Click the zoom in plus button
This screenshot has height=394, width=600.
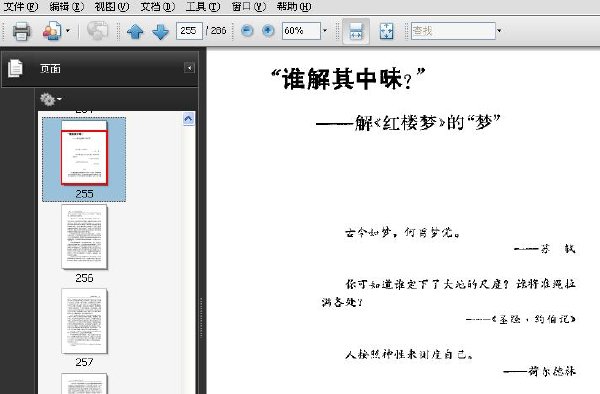(x=268, y=31)
